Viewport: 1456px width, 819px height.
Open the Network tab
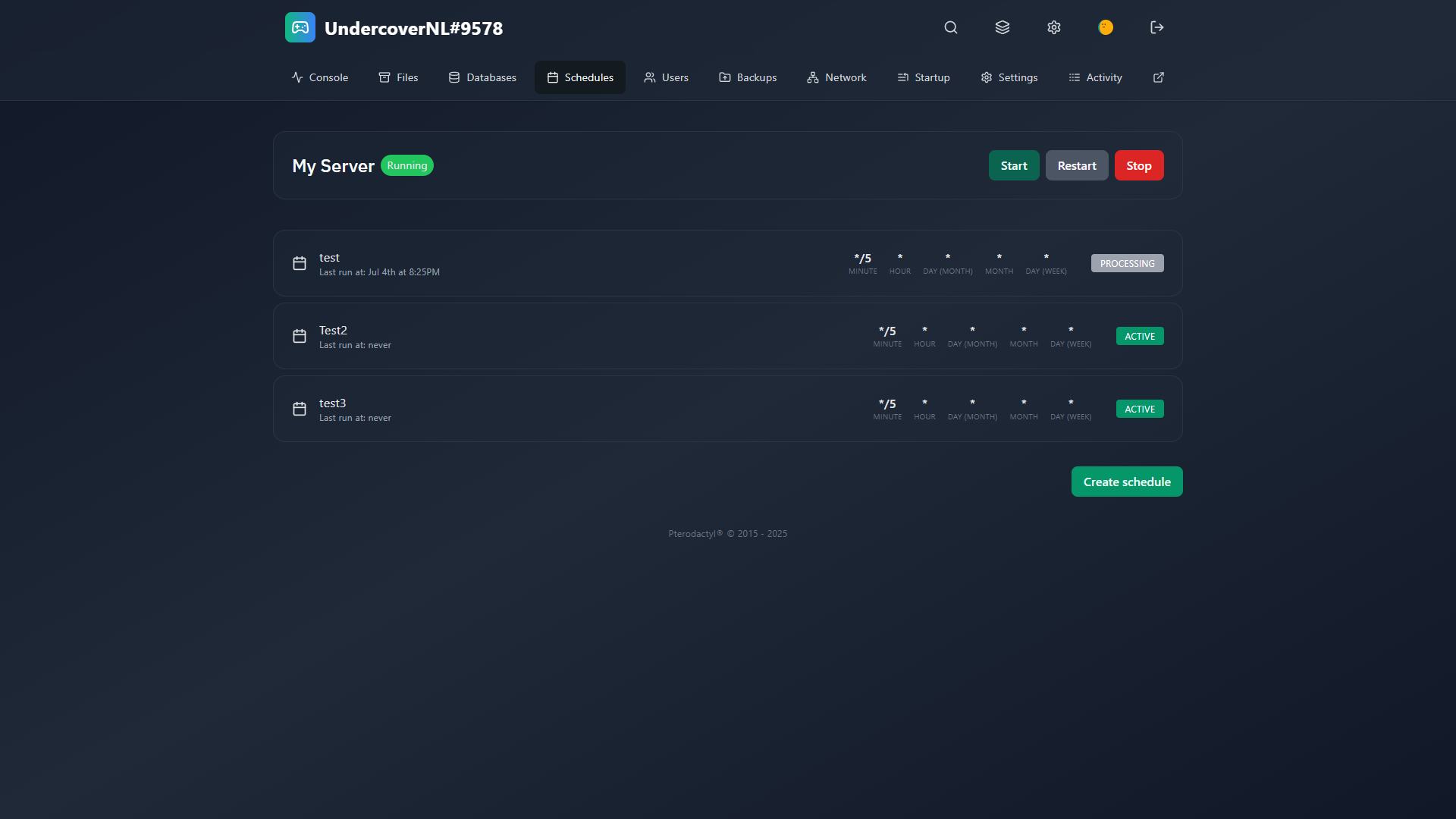[836, 77]
